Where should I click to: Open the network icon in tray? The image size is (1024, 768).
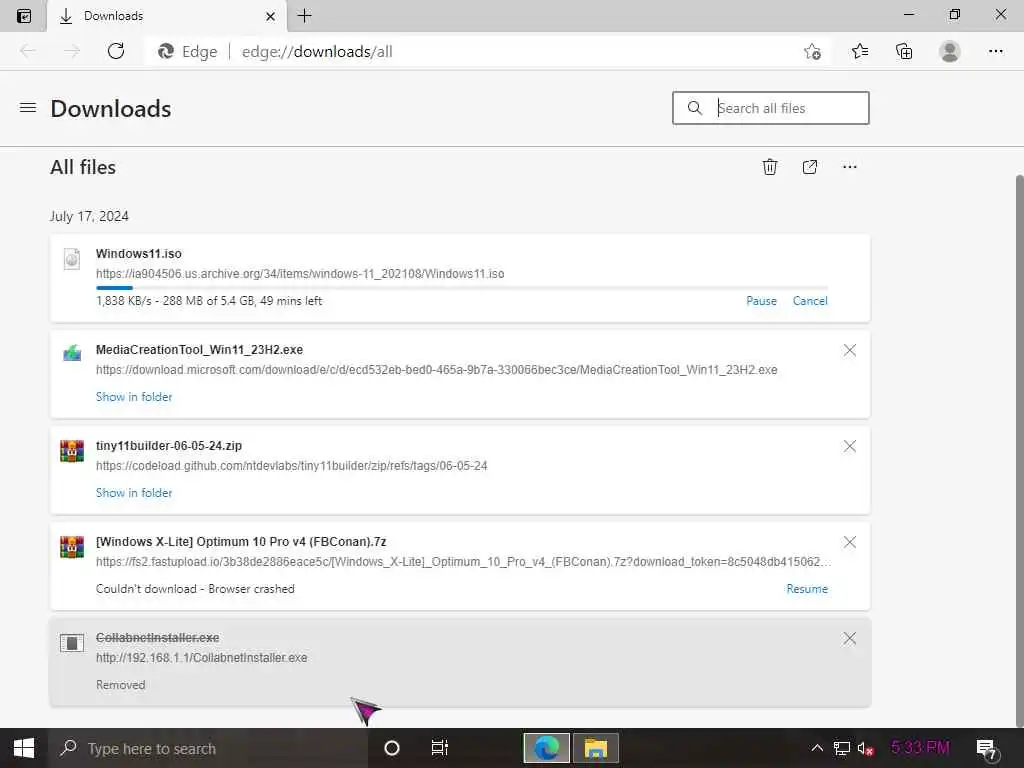[x=842, y=748]
